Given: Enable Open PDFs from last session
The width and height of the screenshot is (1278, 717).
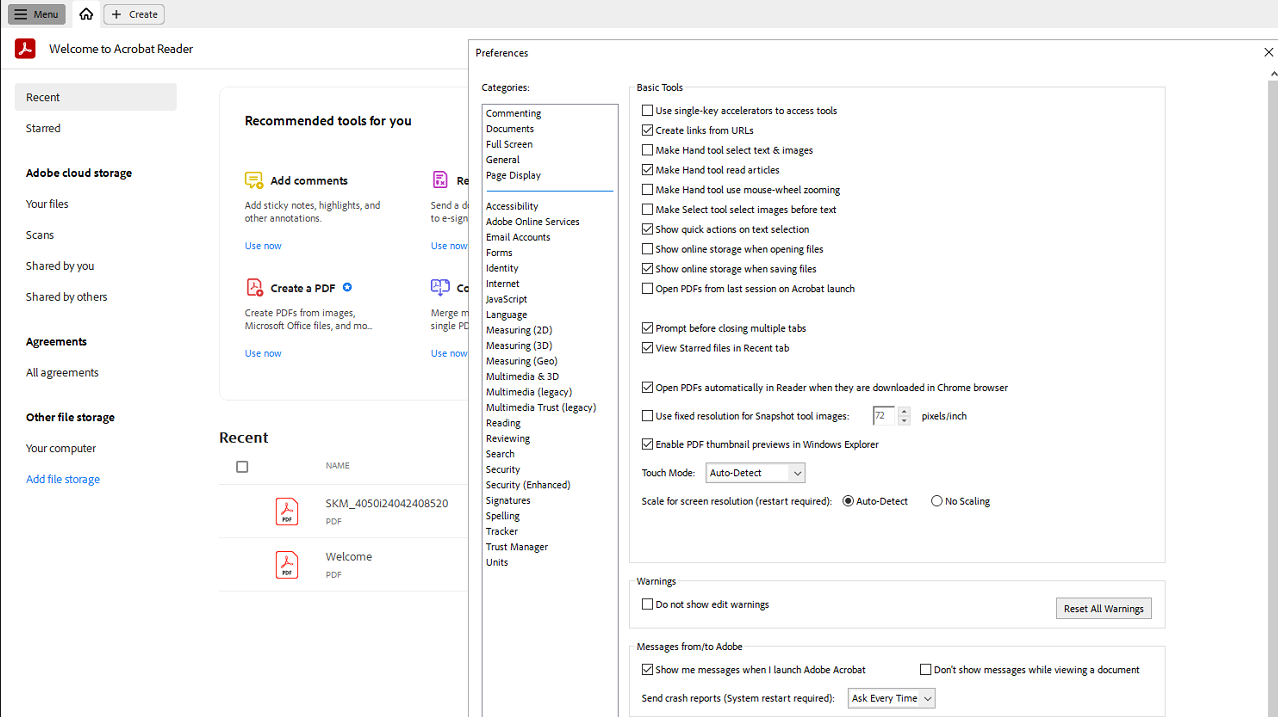Looking at the screenshot, I should tap(647, 289).
